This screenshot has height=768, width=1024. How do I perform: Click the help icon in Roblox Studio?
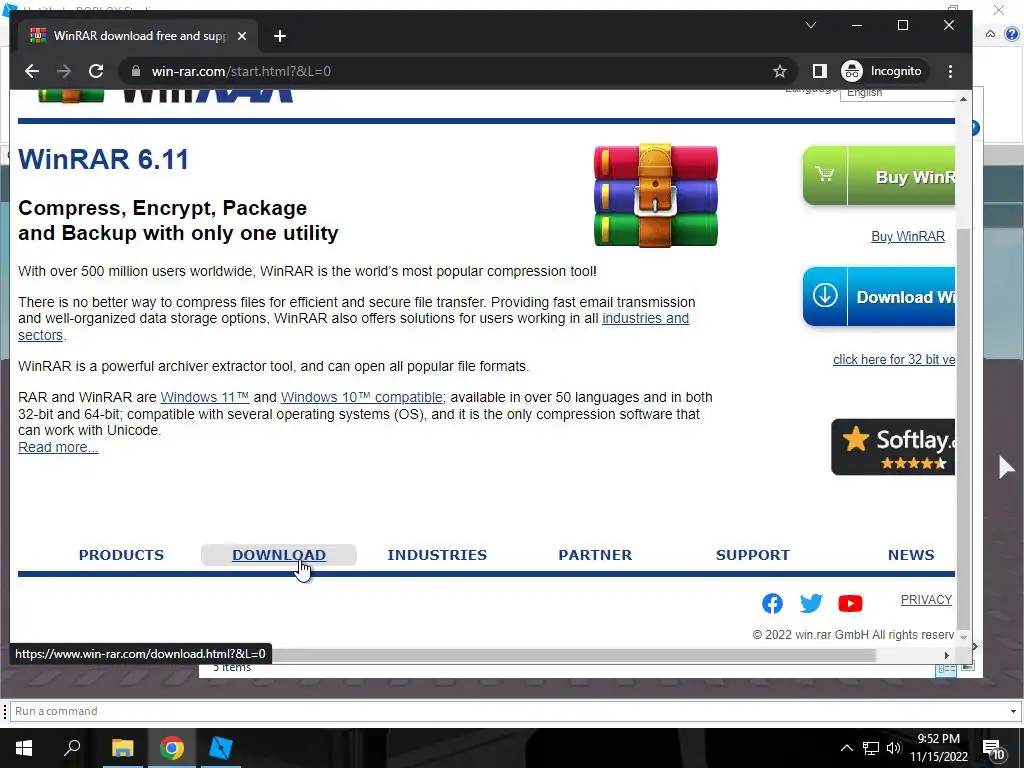click(1012, 34)
